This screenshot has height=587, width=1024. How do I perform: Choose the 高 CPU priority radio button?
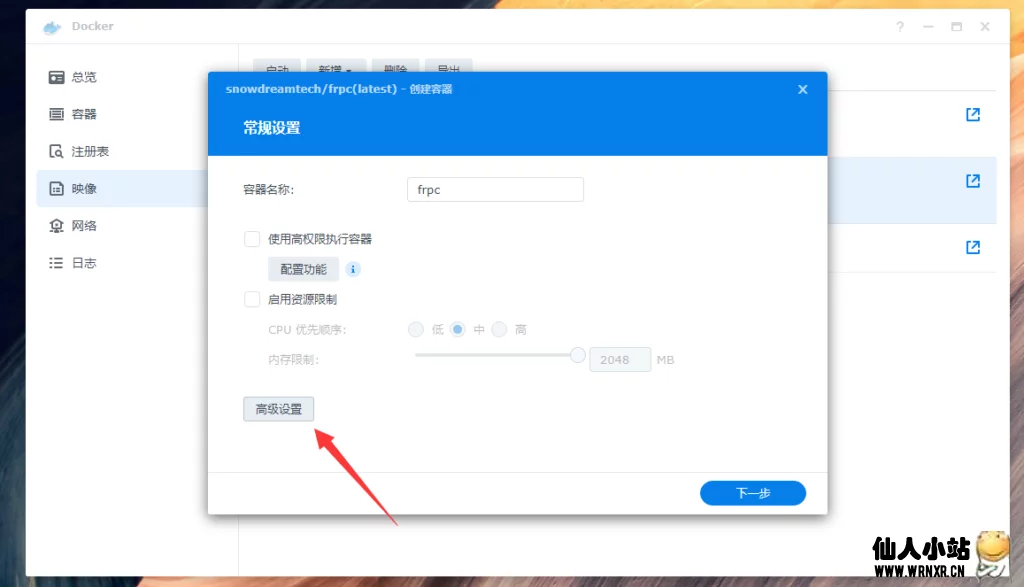point(500,329)
